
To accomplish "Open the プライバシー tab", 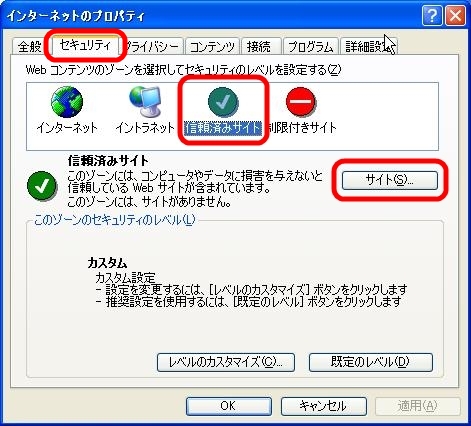I will click(x=153, y=46).
